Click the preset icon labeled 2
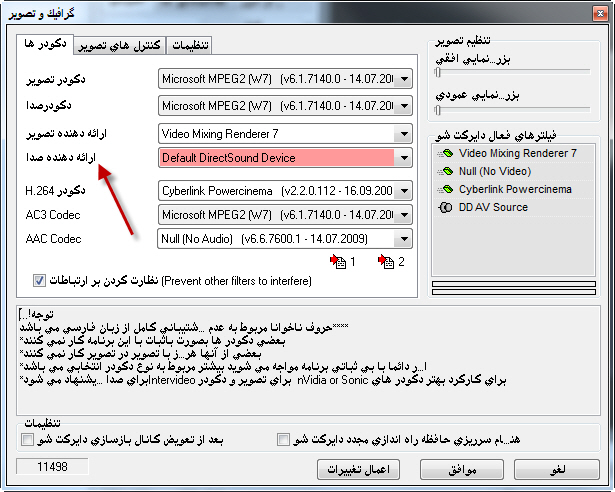 [x=386, y=262]
